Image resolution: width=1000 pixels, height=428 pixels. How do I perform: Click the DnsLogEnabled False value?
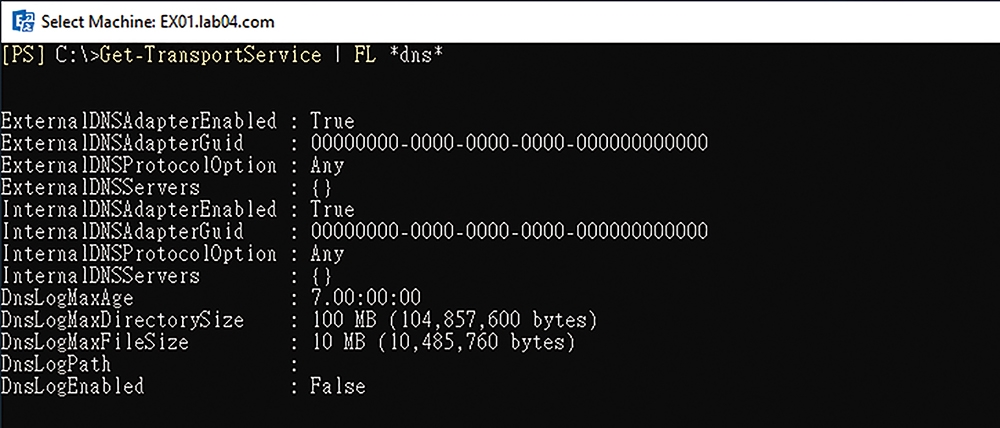coord(338,387)
